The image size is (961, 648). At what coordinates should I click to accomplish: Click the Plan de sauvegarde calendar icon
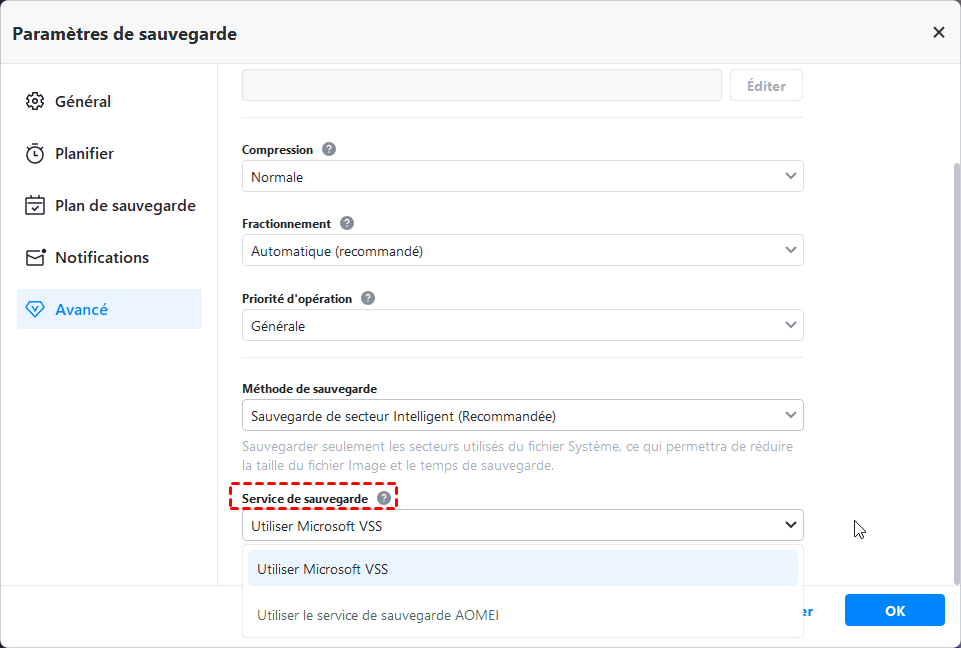point(35,206)
